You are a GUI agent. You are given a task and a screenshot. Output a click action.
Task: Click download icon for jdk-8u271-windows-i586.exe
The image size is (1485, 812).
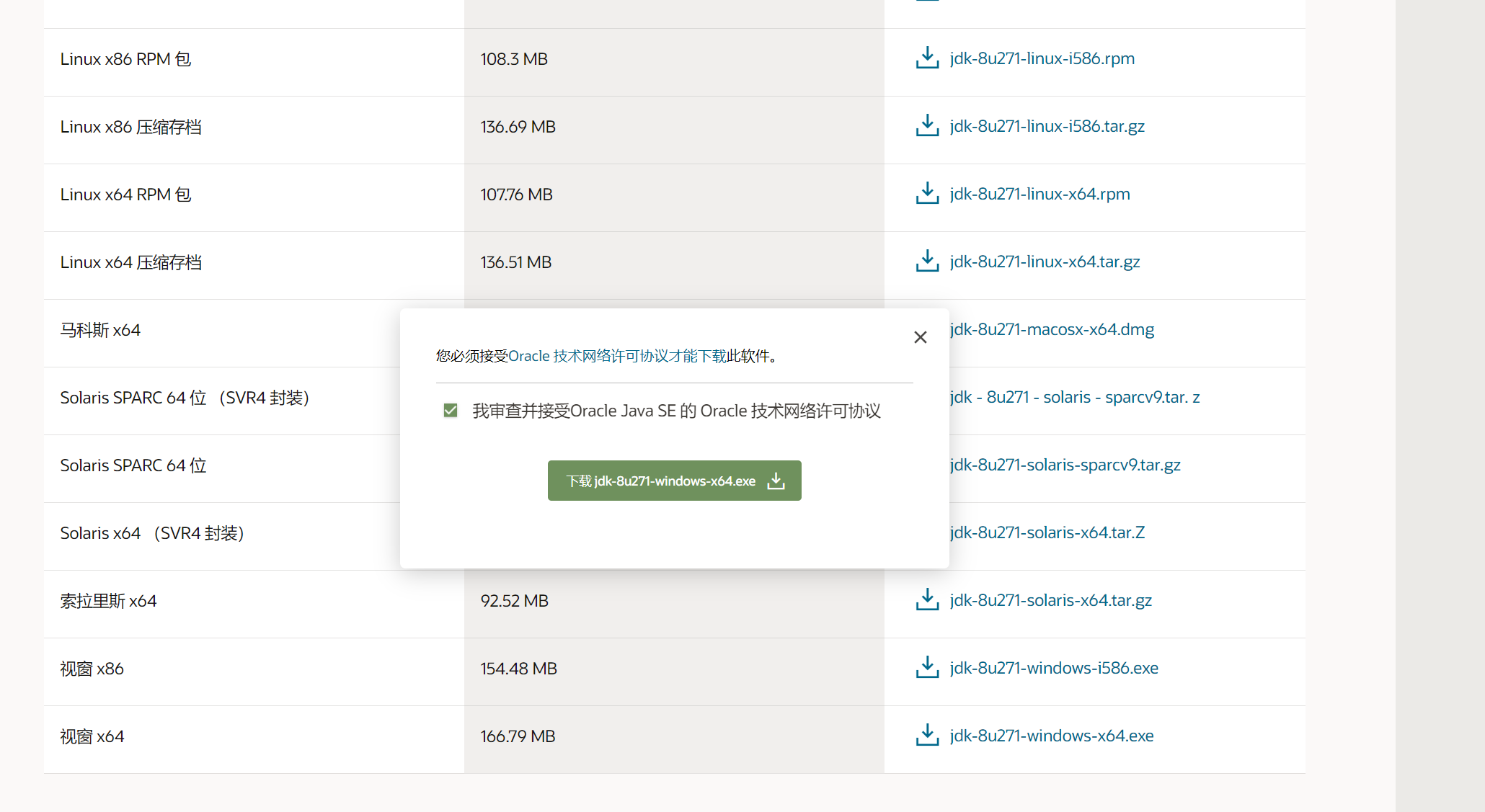coord(927,667)
